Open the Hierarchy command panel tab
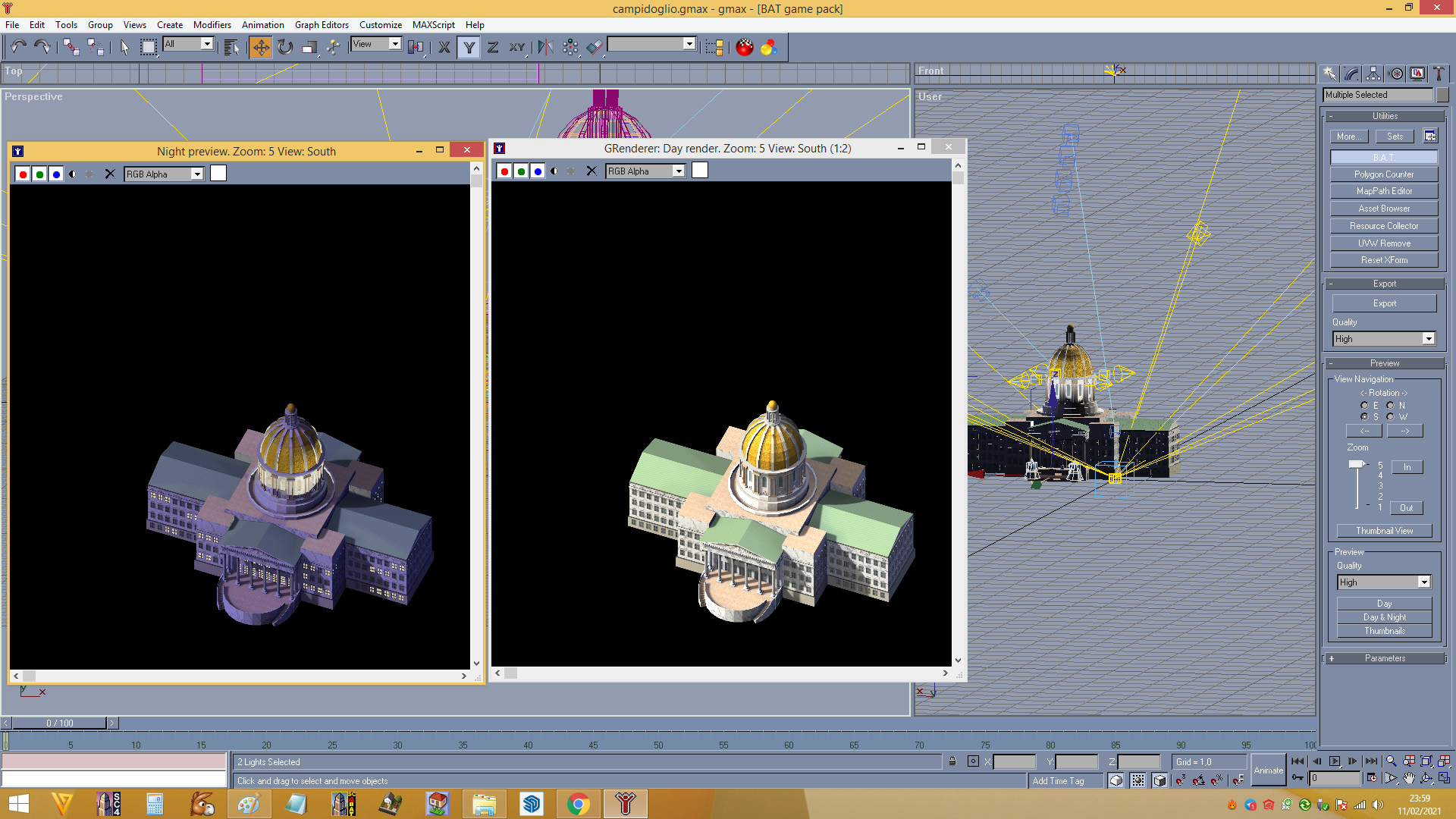This screenshot has height=819, width=1456. click(x=1373, y=74)
